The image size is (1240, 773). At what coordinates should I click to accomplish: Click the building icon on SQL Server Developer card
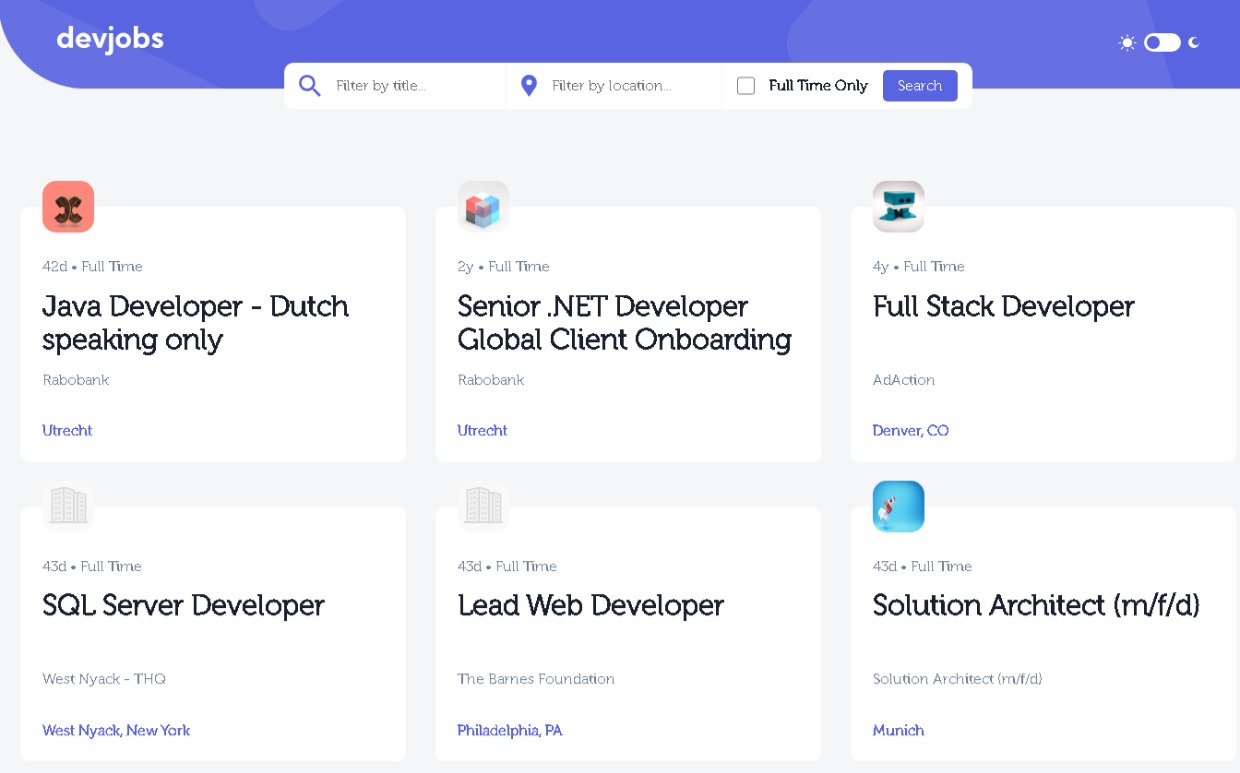click(x=68, y=506)
